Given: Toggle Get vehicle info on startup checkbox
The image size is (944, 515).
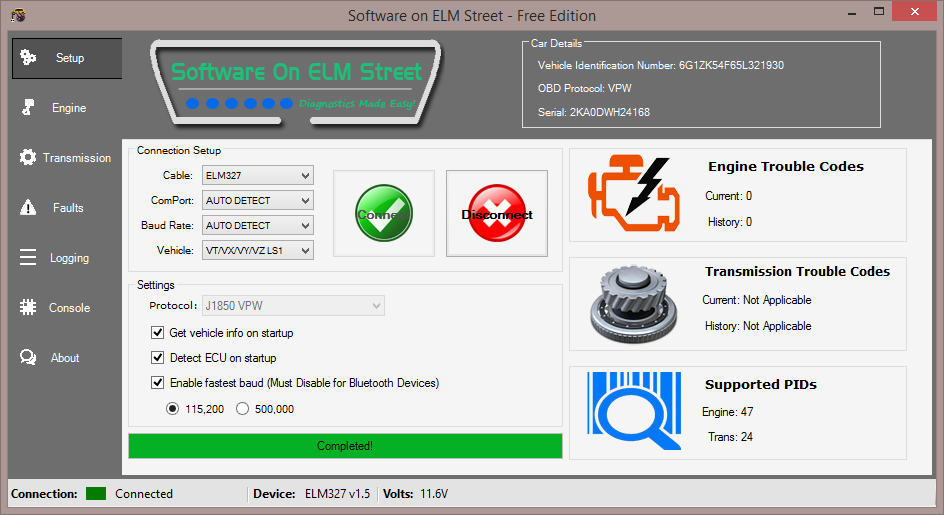Looking at the screenshot, I should [x=157, y=332].
